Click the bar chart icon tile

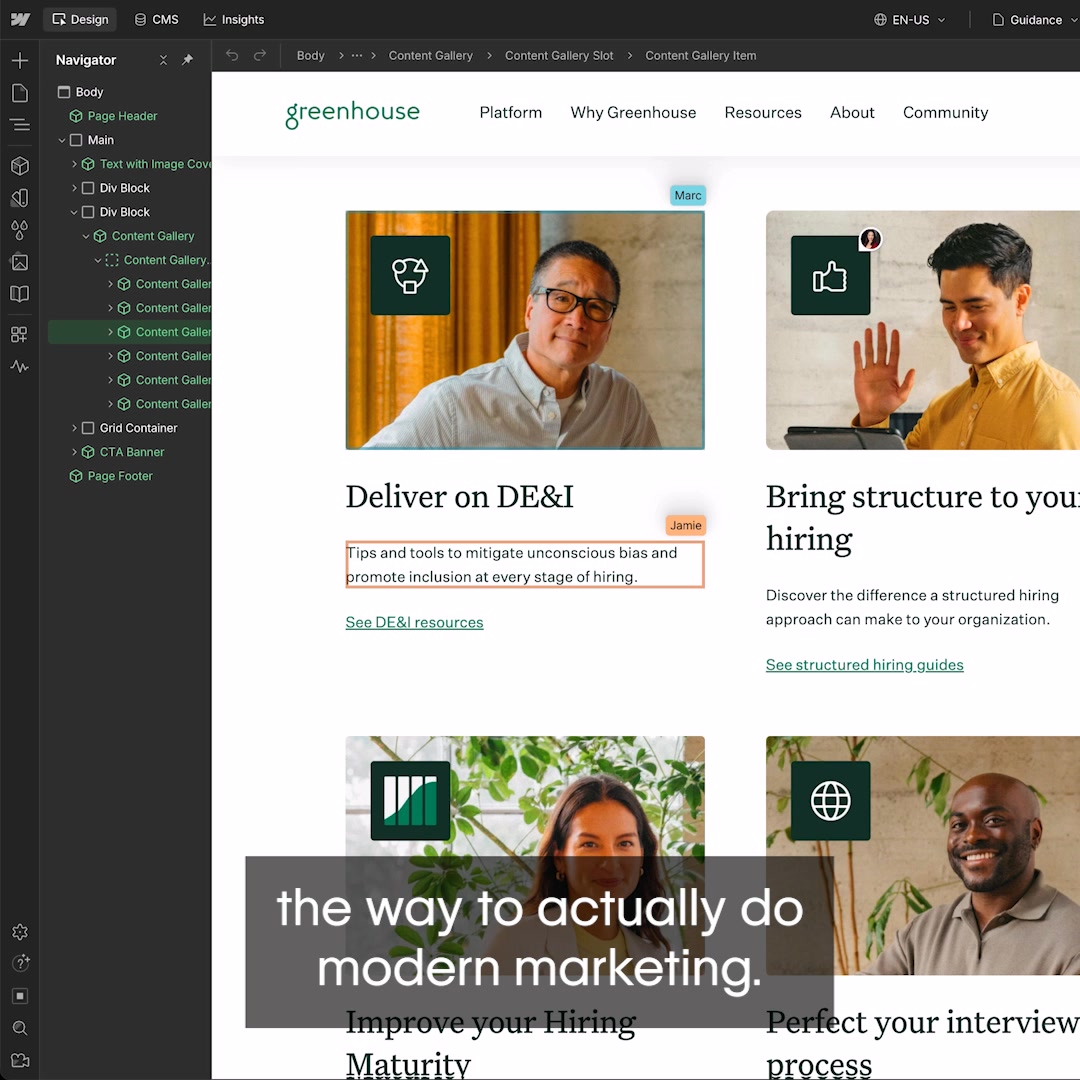410,800
